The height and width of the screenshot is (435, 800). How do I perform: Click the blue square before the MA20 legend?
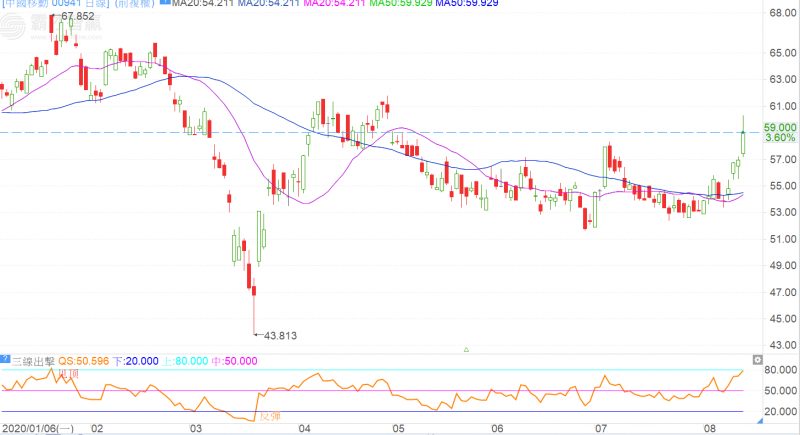(165, 4)
